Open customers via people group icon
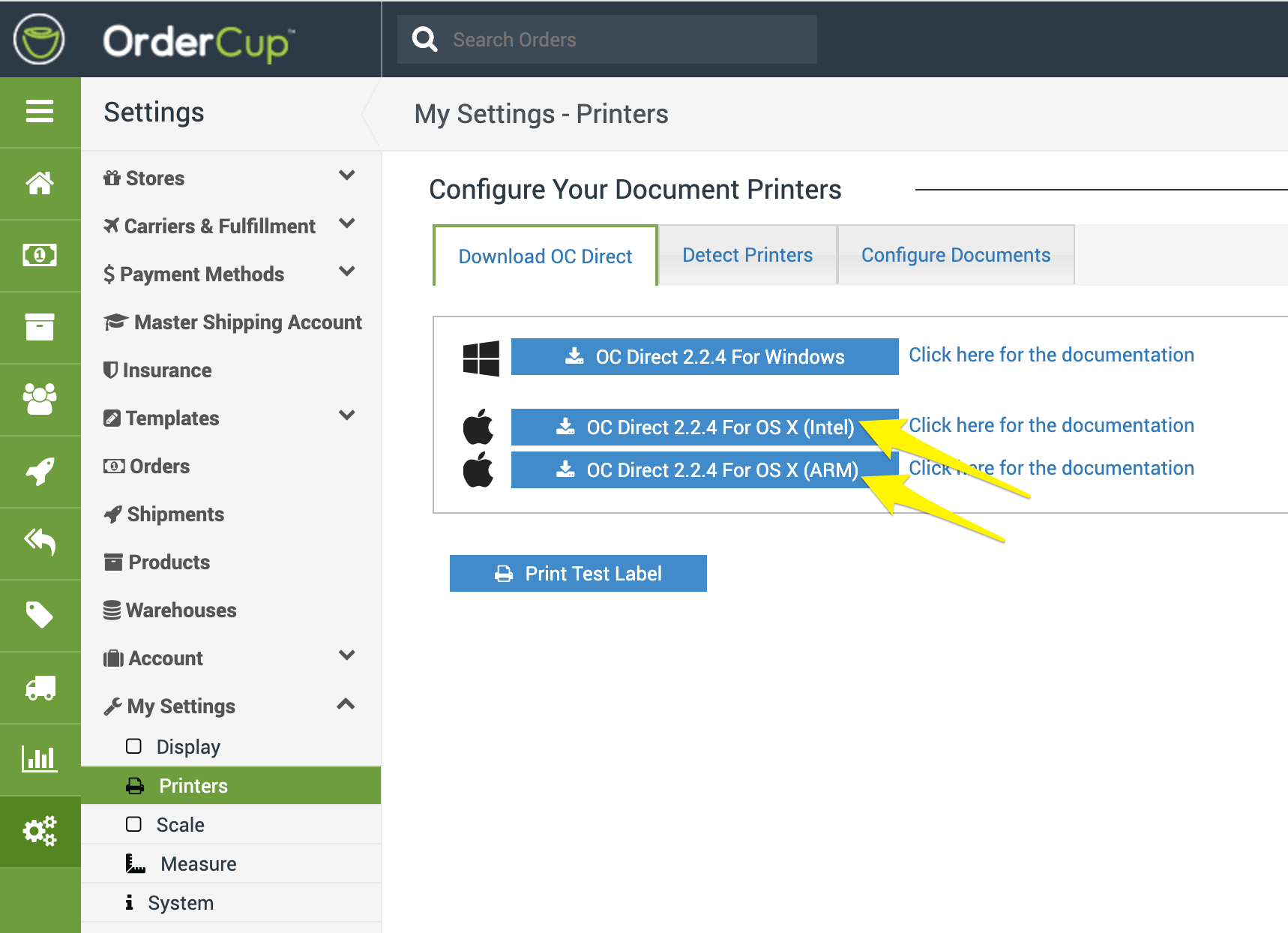1288x933 pixels. 40,399
